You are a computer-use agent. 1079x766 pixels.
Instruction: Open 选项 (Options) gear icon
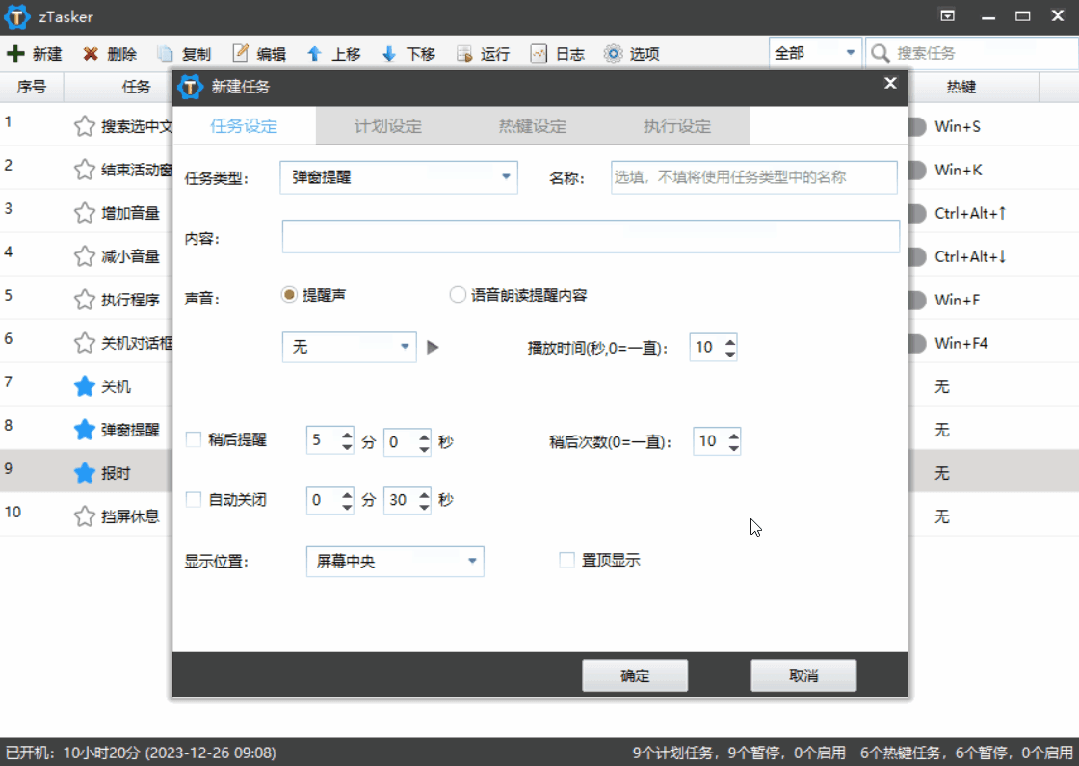[x=613, y=54]
